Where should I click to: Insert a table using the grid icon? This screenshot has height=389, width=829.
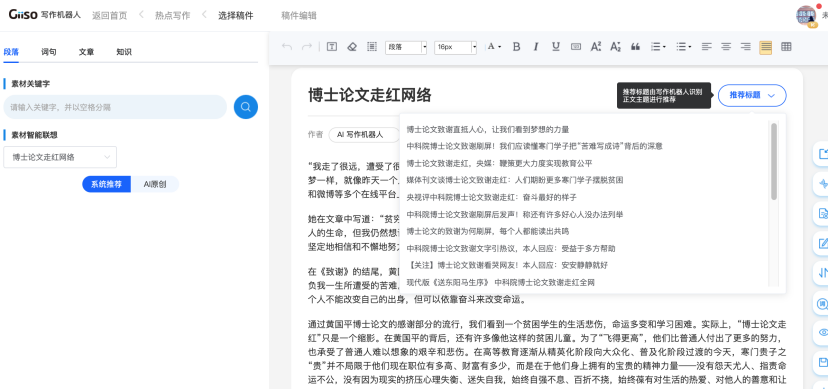click(786, 47)
